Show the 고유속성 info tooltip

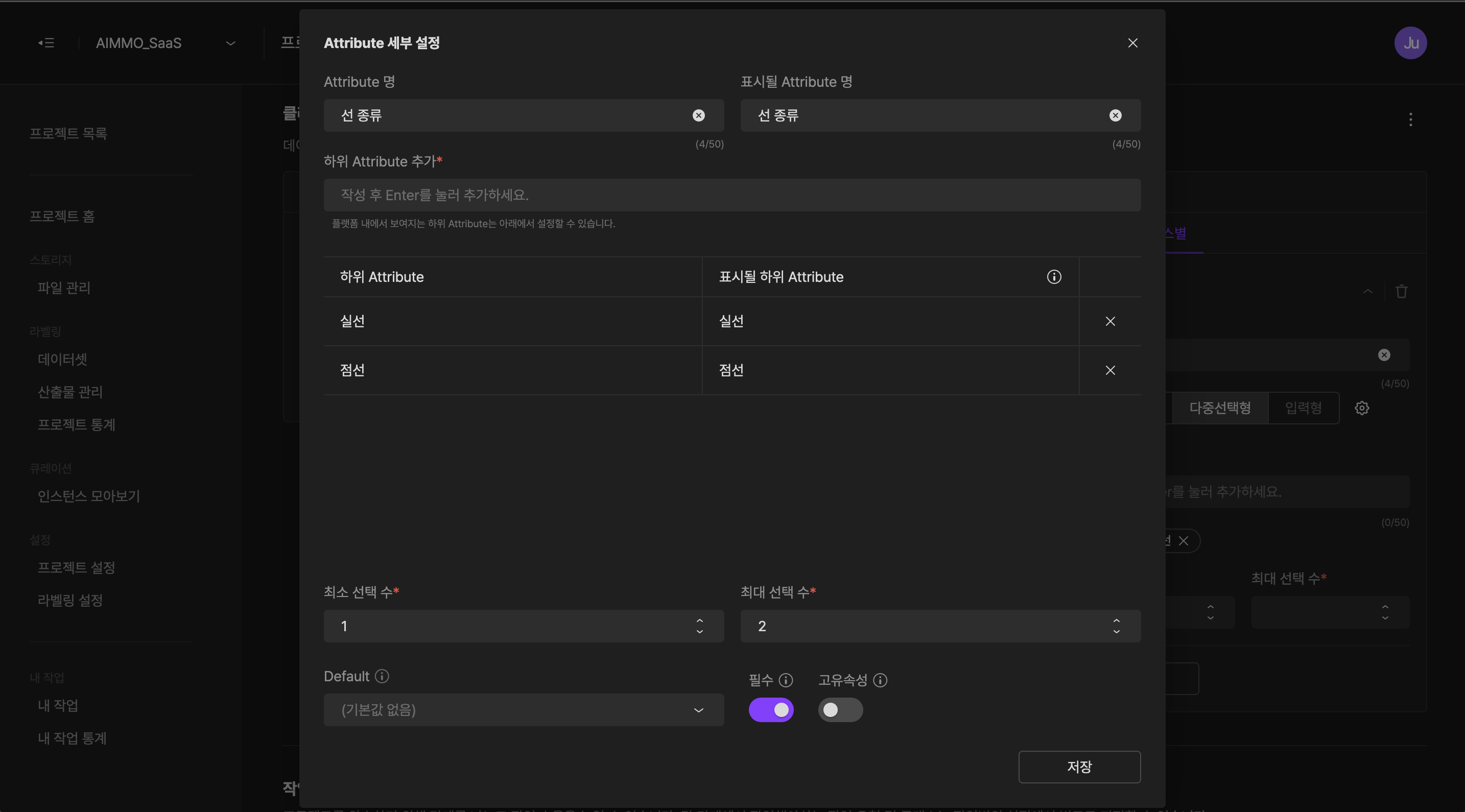tap(880, 680)
